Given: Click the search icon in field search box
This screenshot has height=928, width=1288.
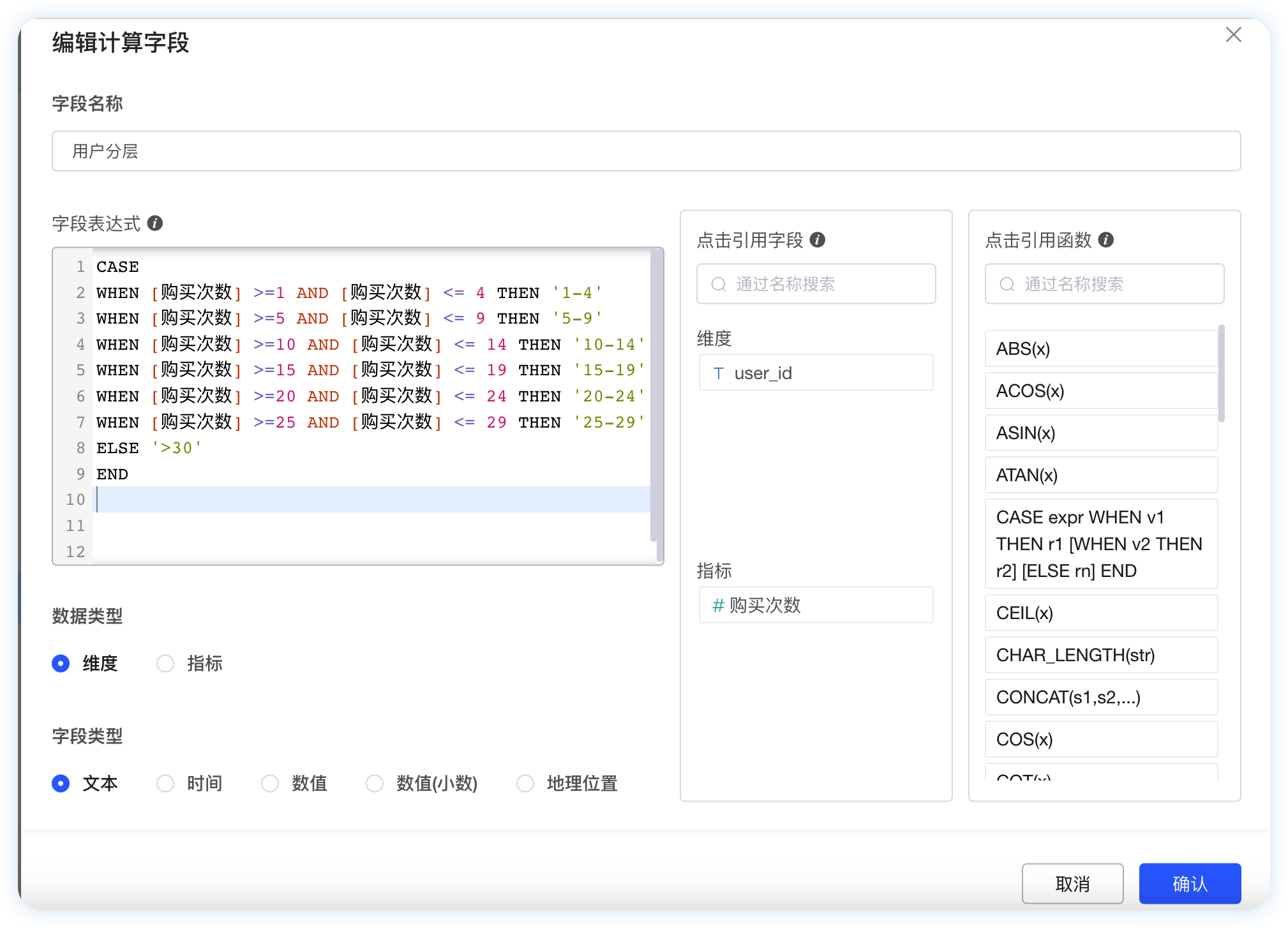Looking at the screenshot, I should (x=719, y=284).
